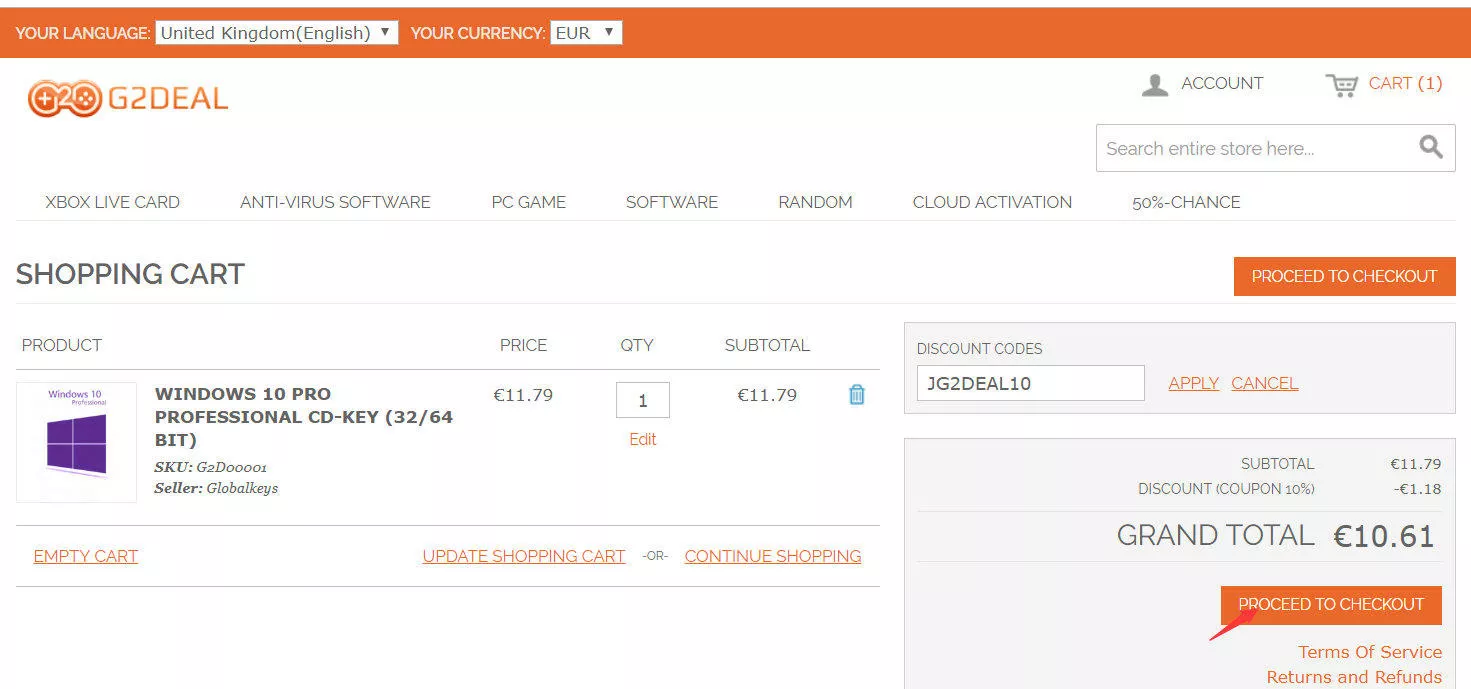Focus the discount code input field
This screenshot has height=689, width=1471.
click(x=1030, y=383)
